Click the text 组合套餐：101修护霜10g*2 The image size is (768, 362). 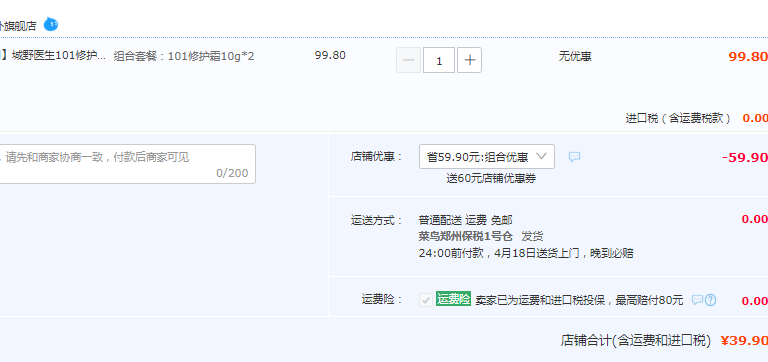pos(184,56)
